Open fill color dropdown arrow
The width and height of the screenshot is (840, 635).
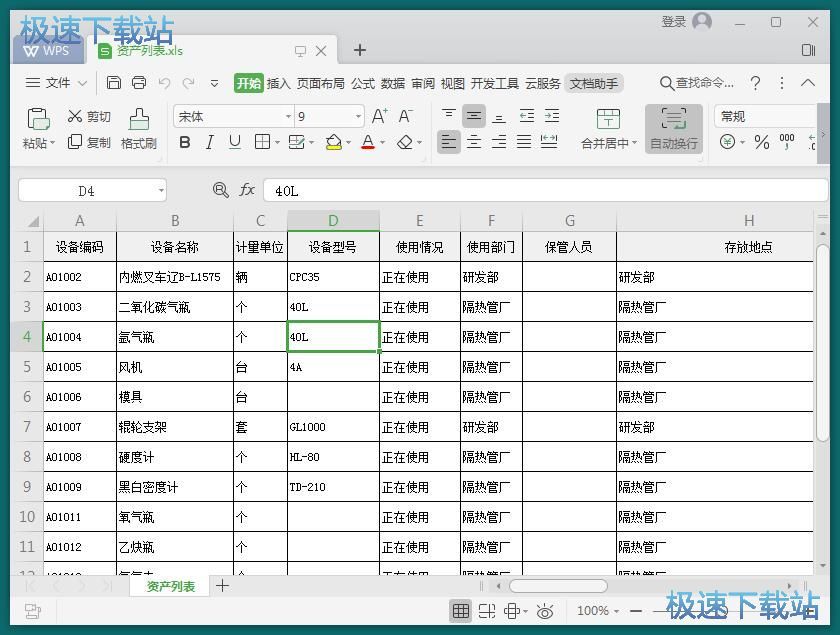pyautogui.click(x=348, y=143)
